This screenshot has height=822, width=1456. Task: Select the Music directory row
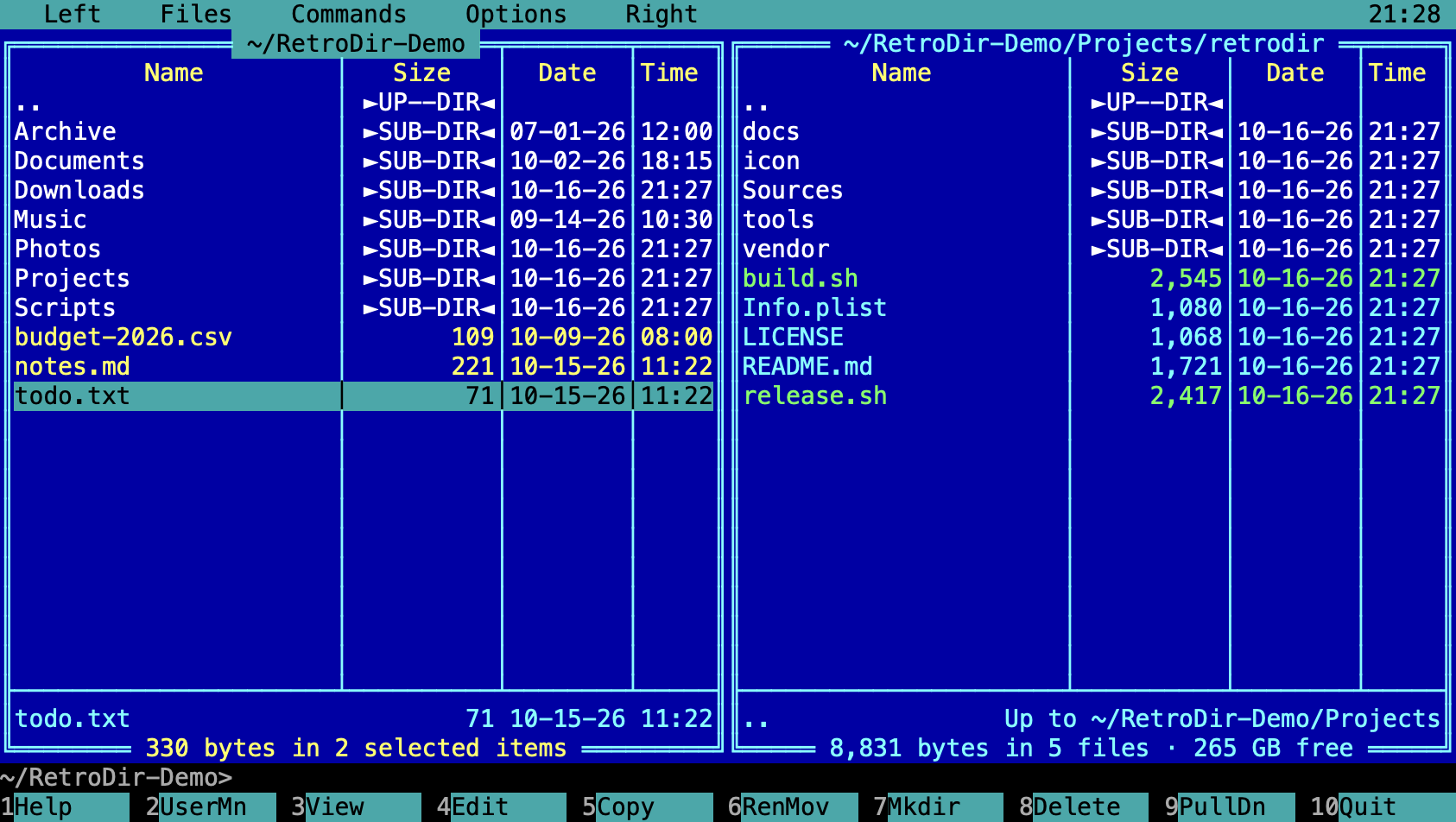click(364, 219)
